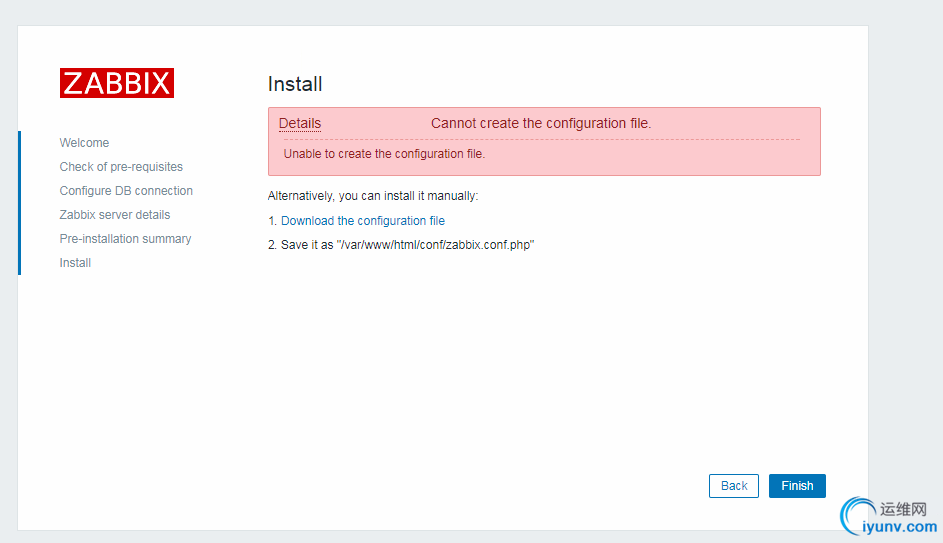This screenshot has width=943, height=543.
Task: Click the iyunv.com watermark text
Action: click(900, 527)
